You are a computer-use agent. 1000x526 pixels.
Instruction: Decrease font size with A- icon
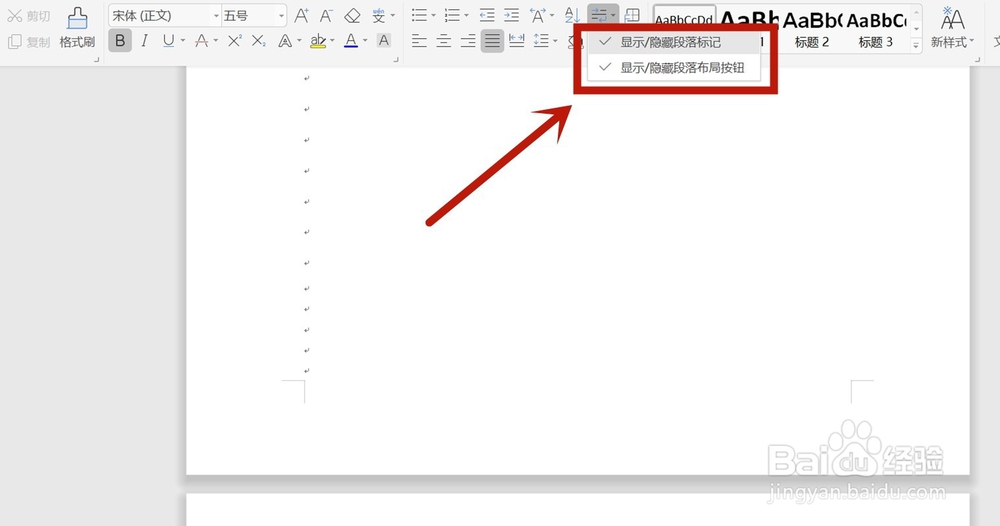point(326,16)
